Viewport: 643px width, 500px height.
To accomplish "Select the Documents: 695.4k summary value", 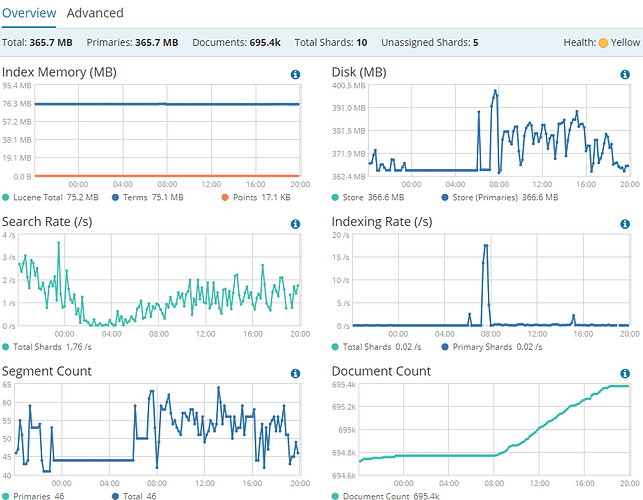I will point(236,43).
